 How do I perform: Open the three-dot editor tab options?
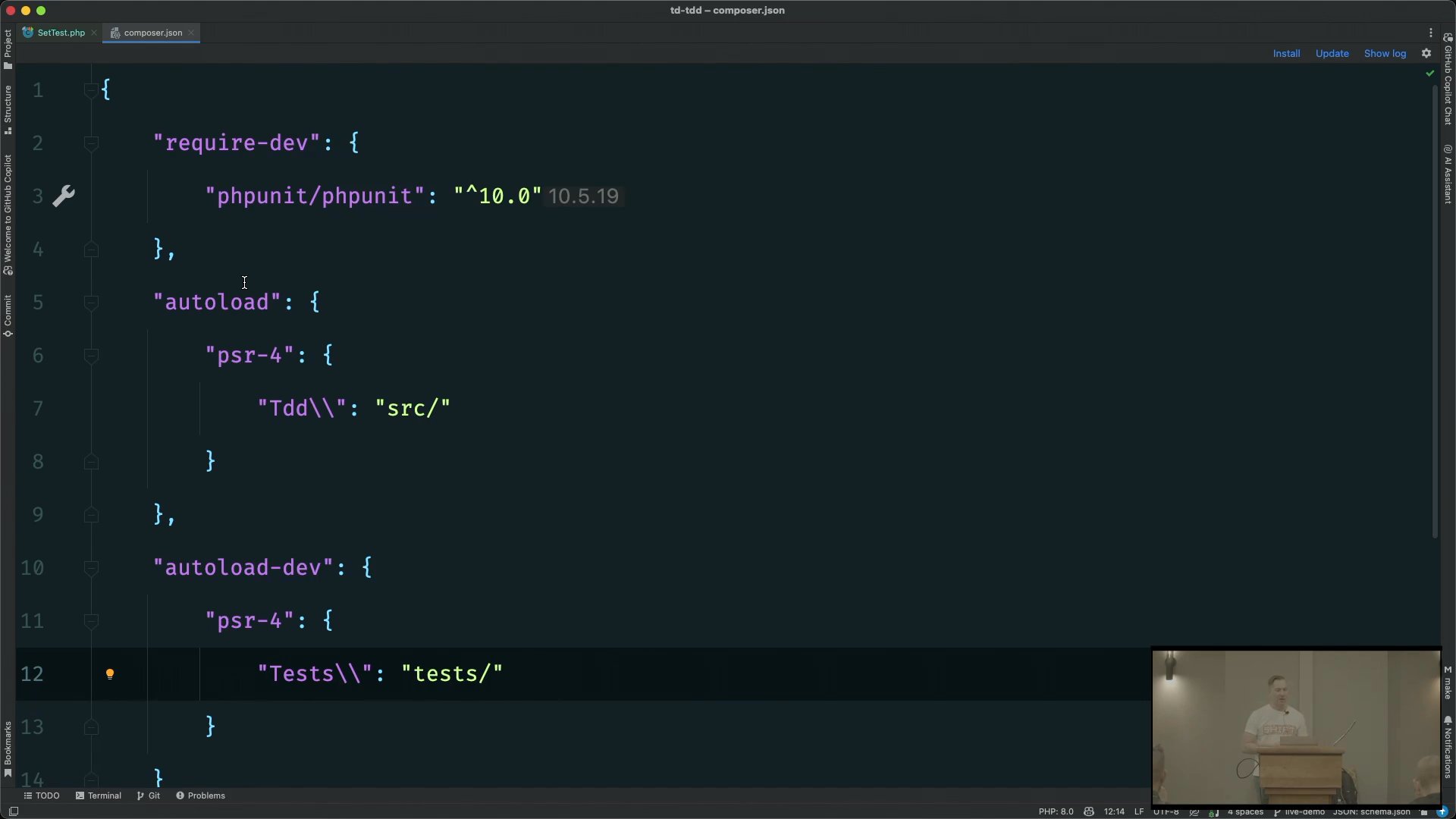click(1431, 33)
